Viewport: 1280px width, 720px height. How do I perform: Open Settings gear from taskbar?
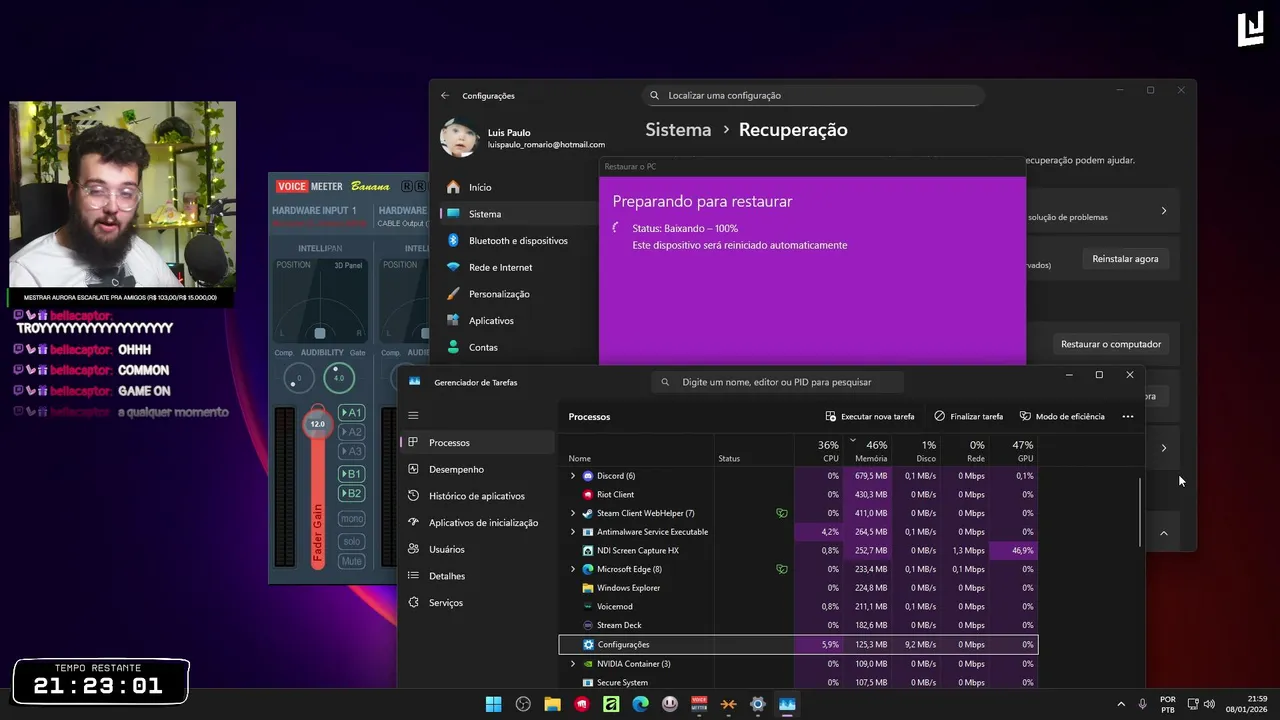(x=758, y=704)
